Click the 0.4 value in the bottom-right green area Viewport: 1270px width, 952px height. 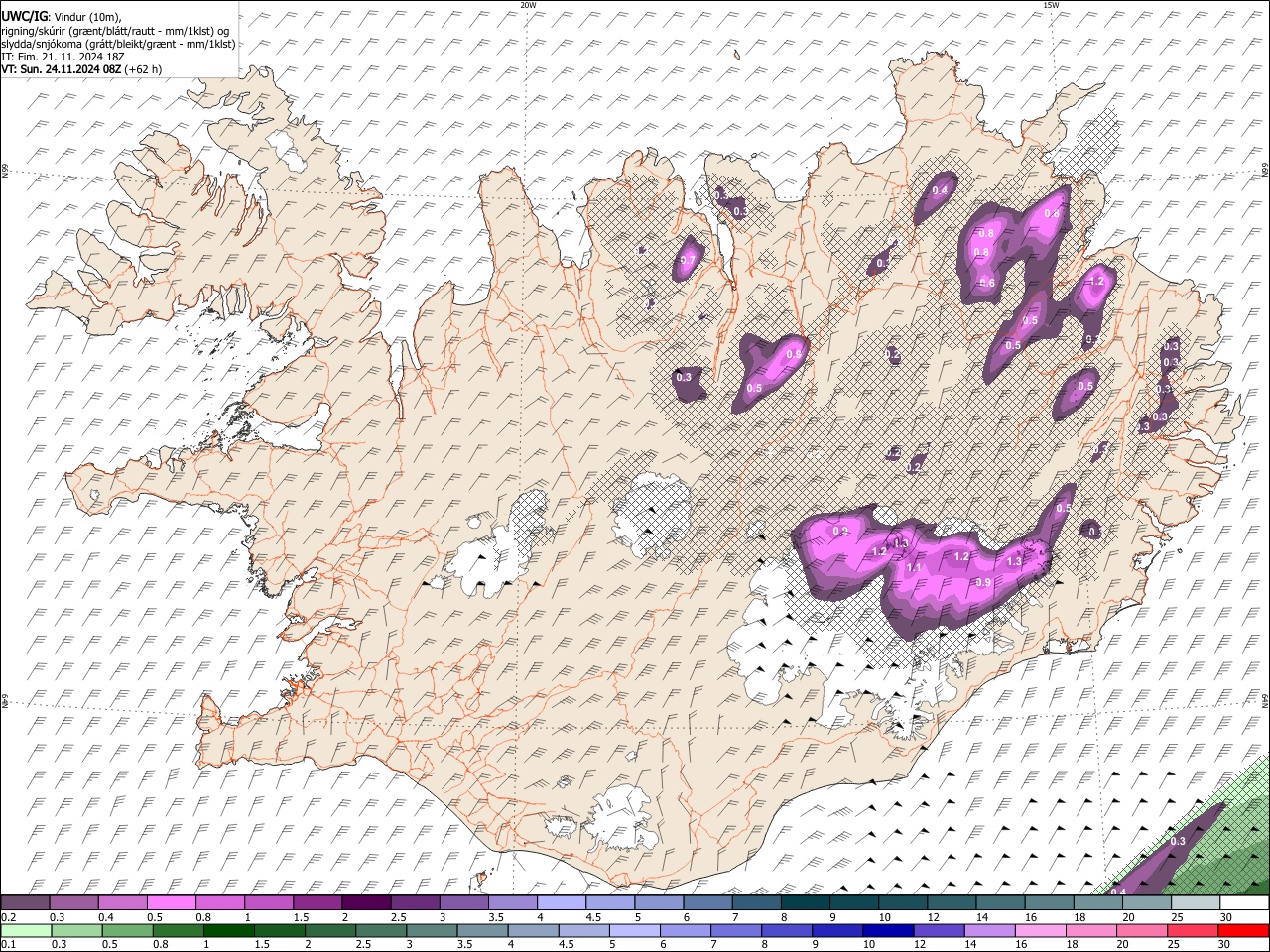(x=1118, y=892)
